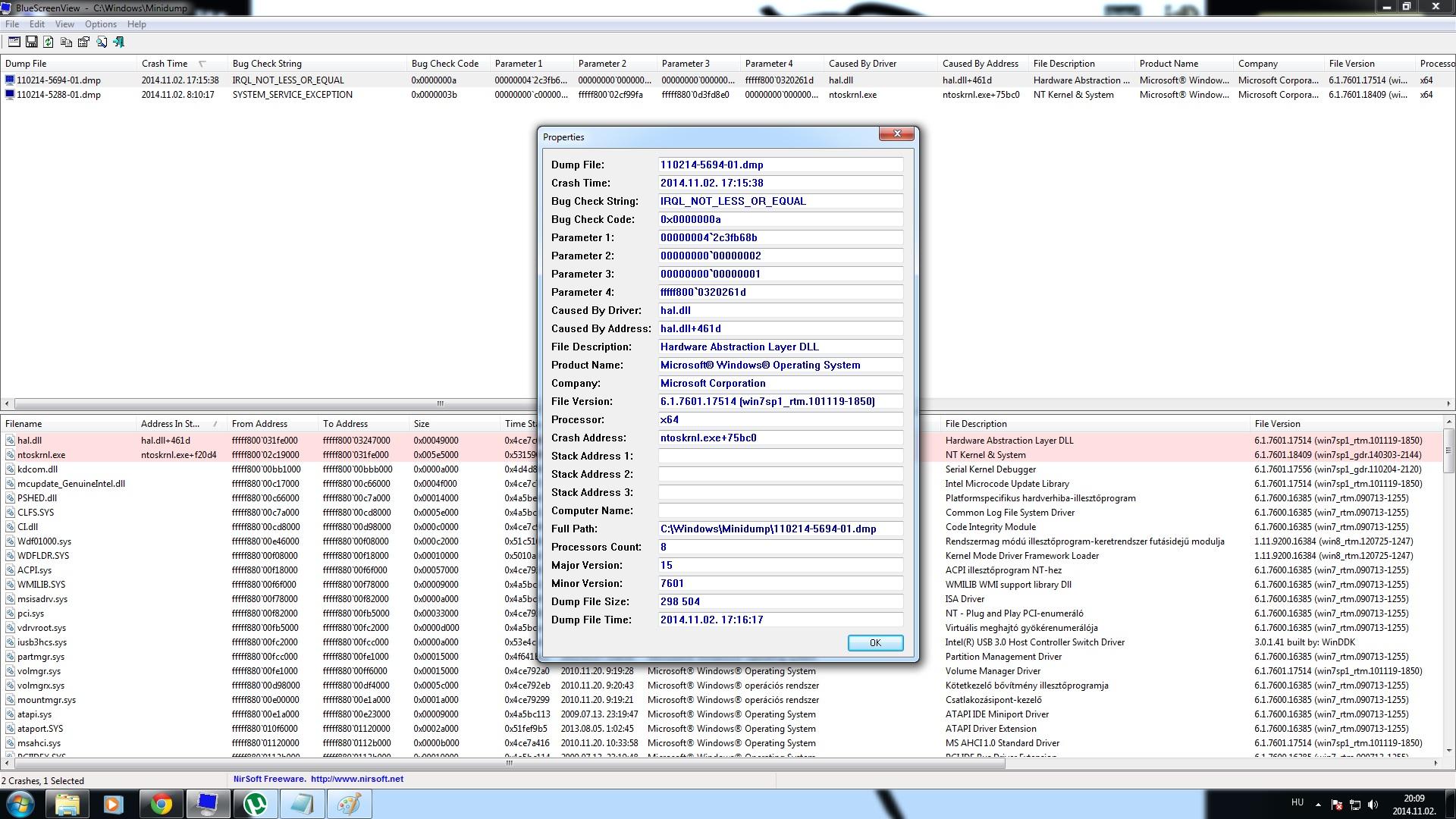
Task: Click the Advanced Options toolbar icon
Action: [x=83, y=42]
